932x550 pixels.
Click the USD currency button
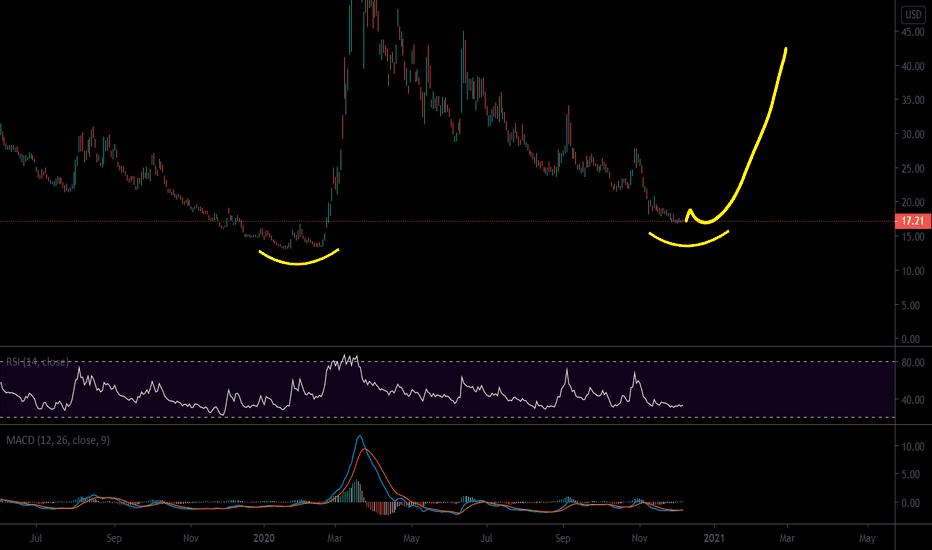913,14
